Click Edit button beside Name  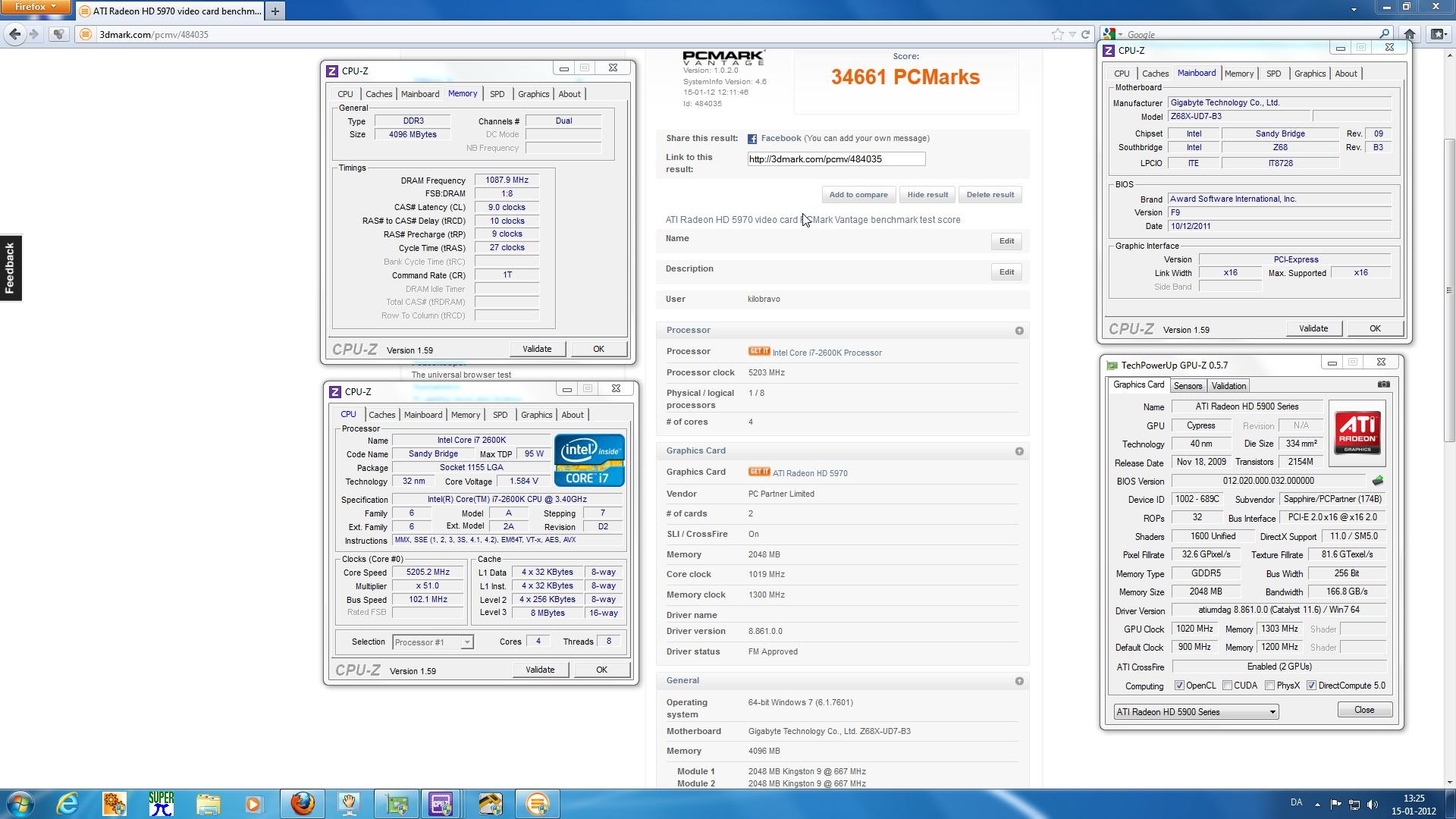[x=1006, y=241]
